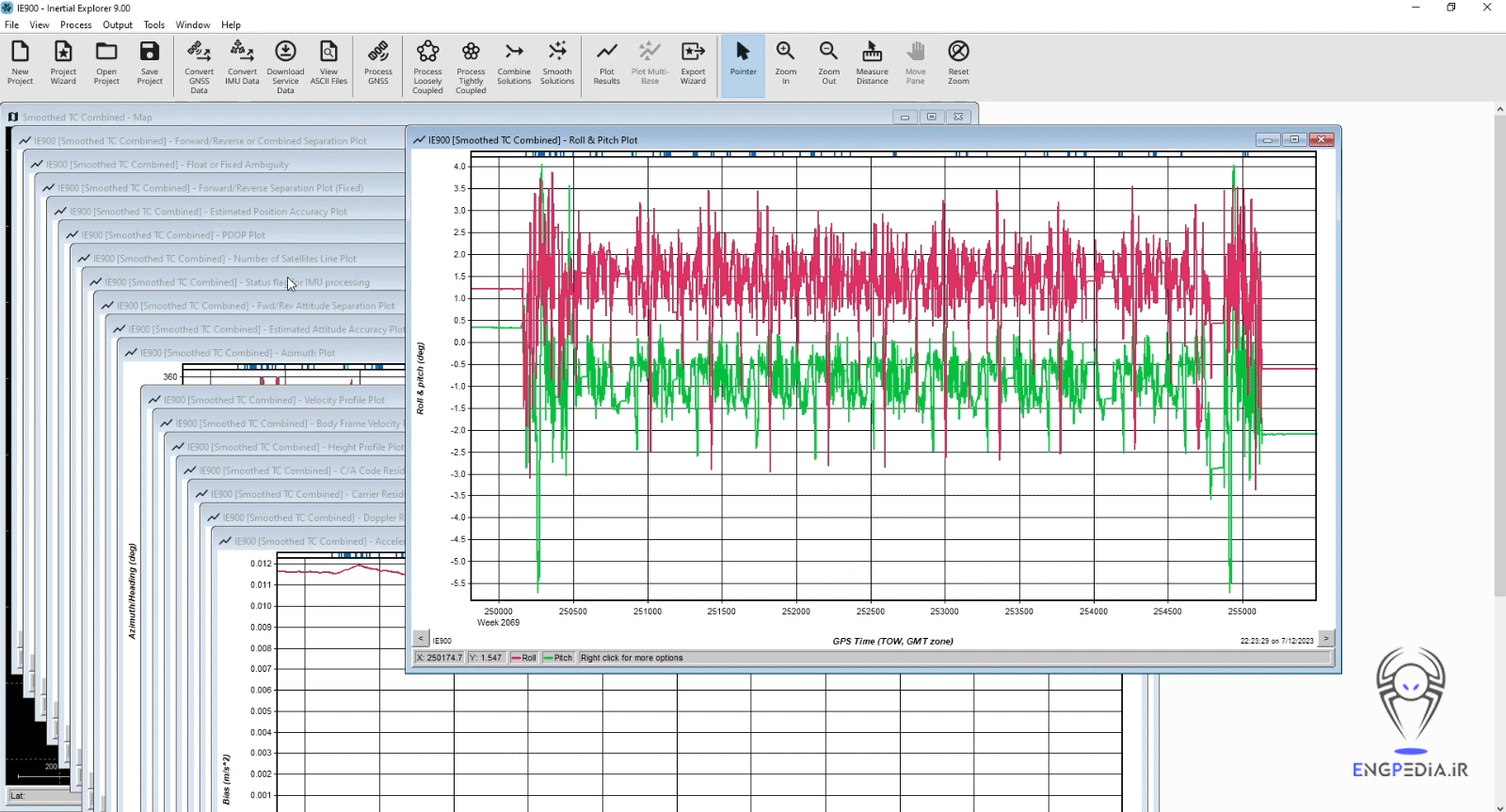Open the Output menu
The image size is (1506, 812).
point(118,24)
